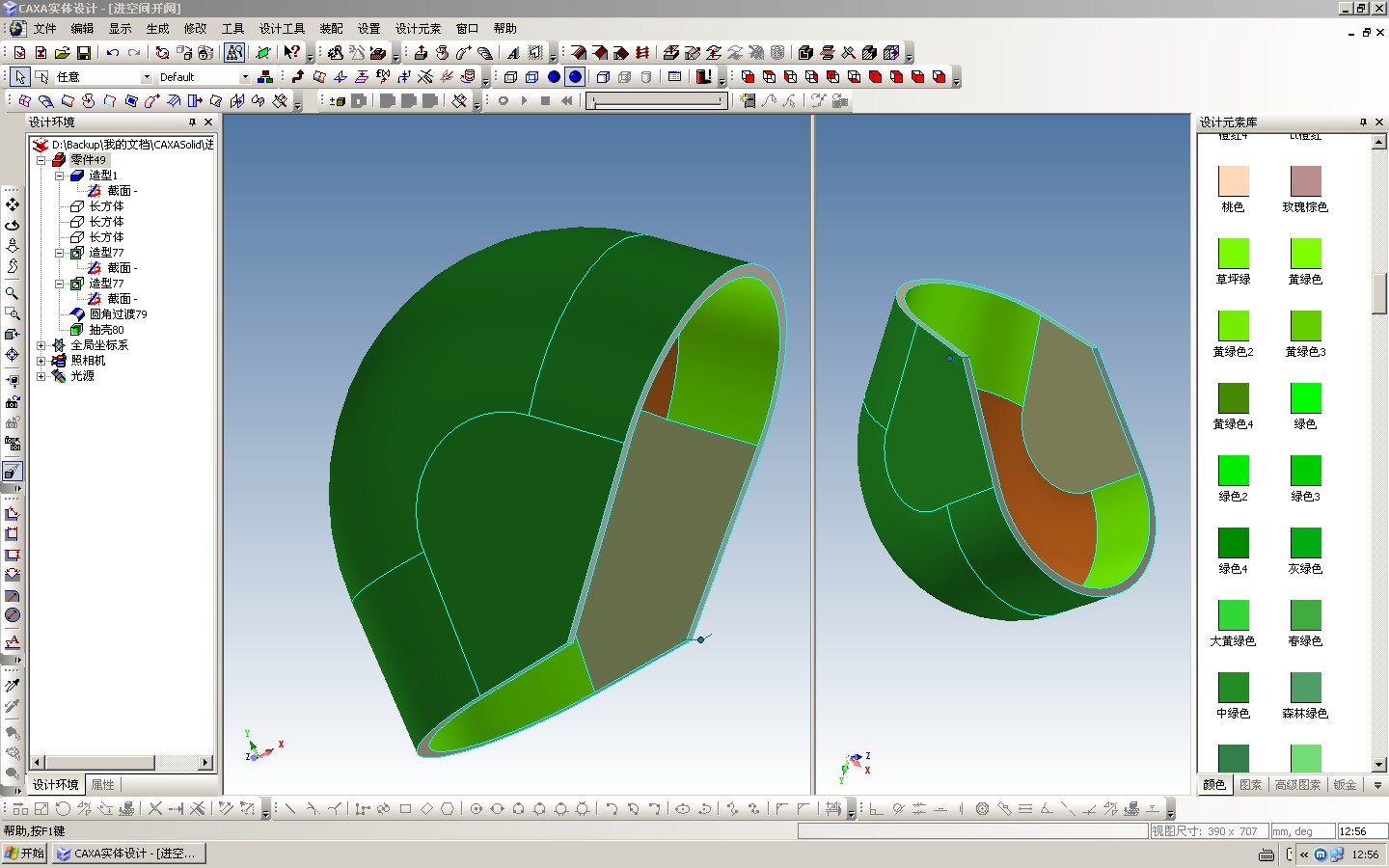Collapse the first 造型77 tree node
This screenshot has width=1389, height=868.
tap(59, 253)
